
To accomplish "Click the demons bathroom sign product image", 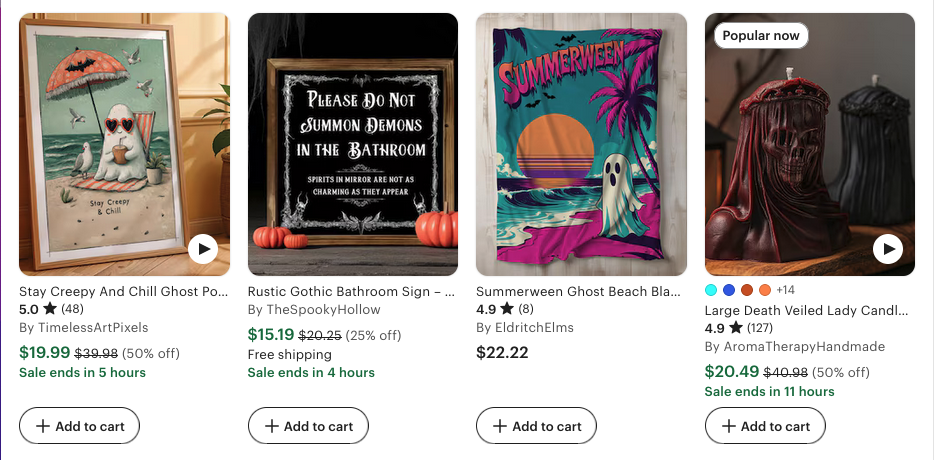I will [352, 144].
